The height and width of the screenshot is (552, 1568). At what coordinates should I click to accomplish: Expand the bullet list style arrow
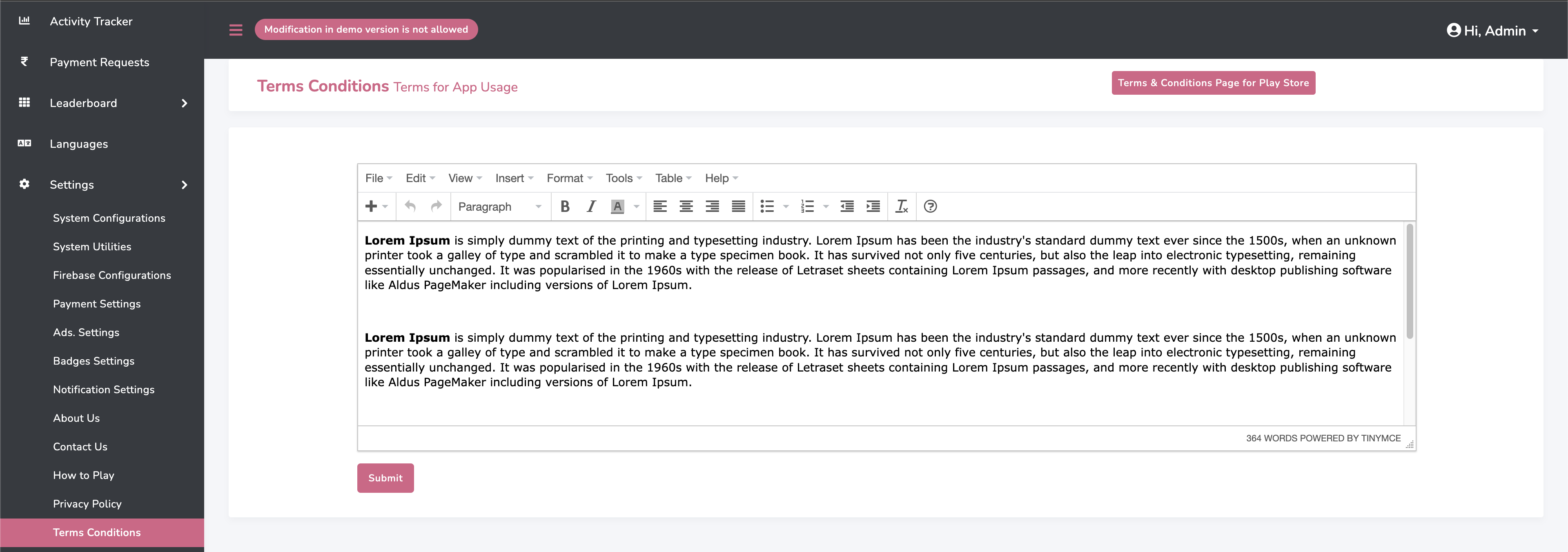tap(786, 206)
